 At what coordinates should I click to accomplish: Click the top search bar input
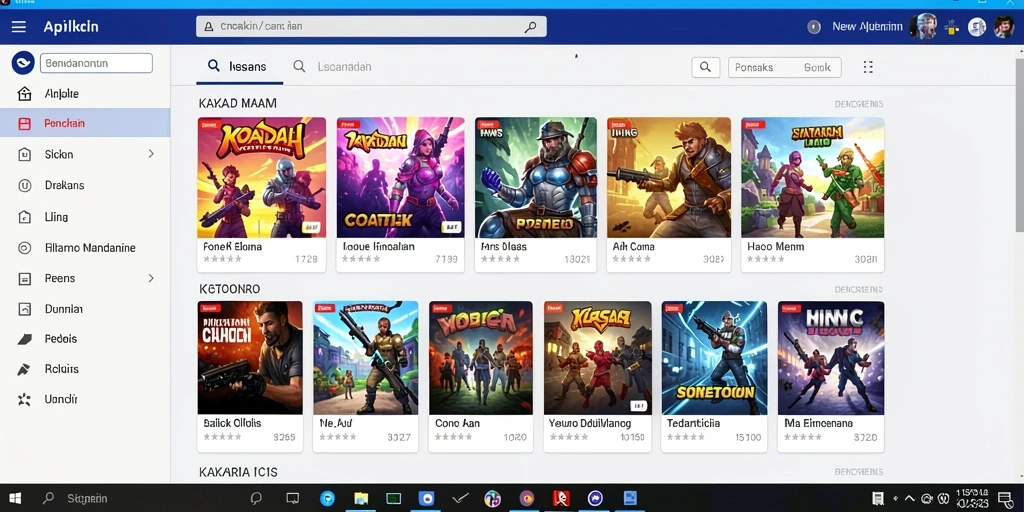[x=371, y=27]
